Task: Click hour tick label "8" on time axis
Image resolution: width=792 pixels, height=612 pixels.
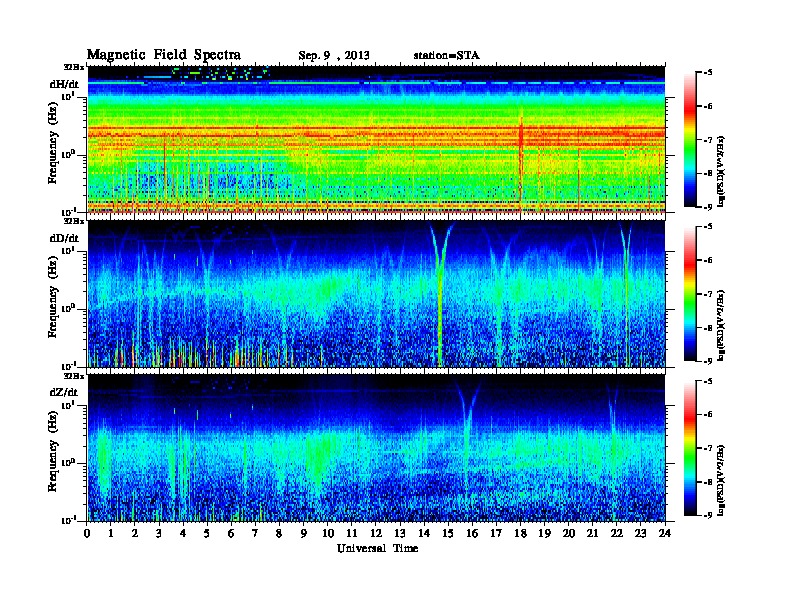Action: click(x=279, y=533)
